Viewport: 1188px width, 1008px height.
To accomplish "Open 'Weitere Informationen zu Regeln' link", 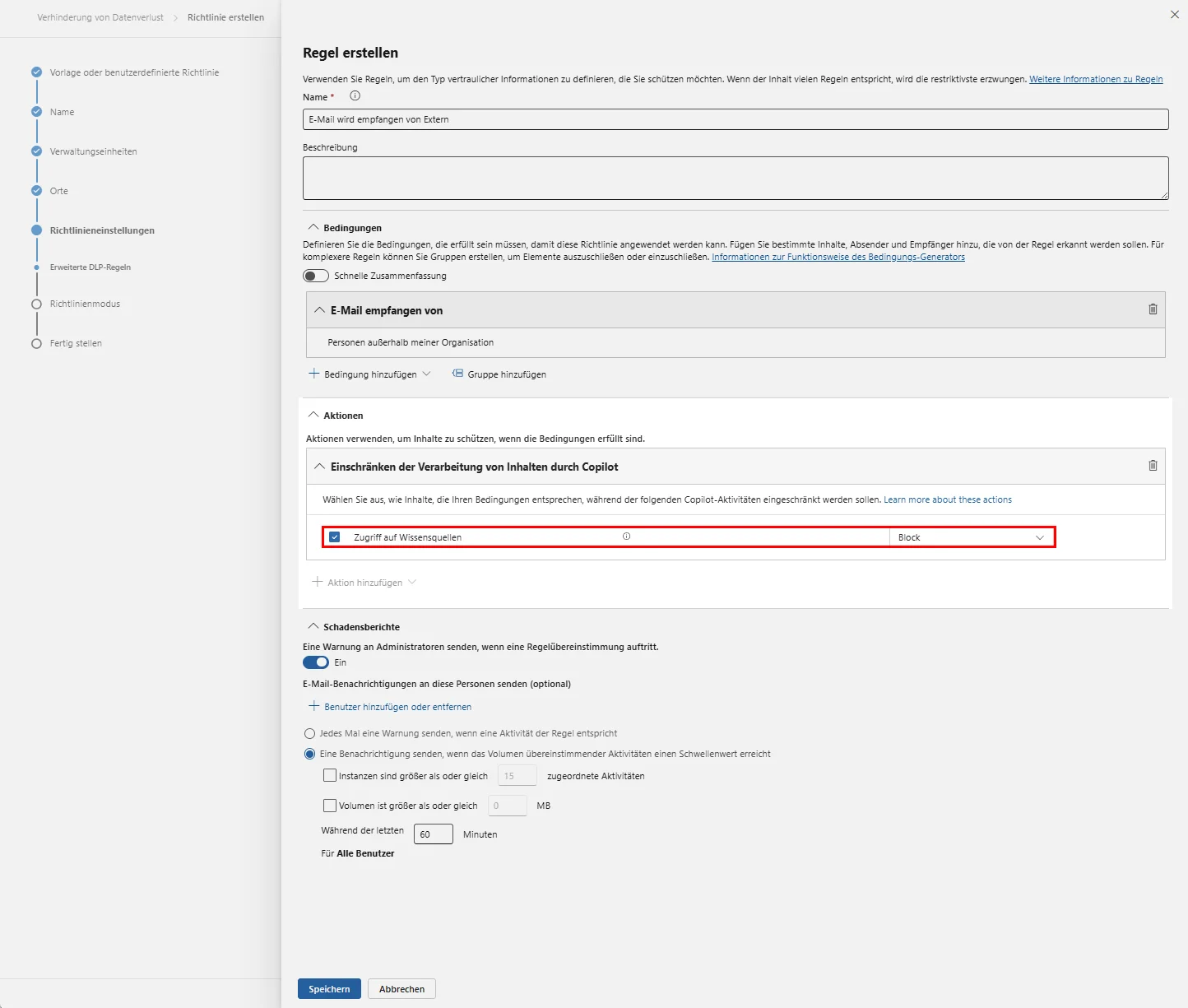I will (x=1096, y=79).
